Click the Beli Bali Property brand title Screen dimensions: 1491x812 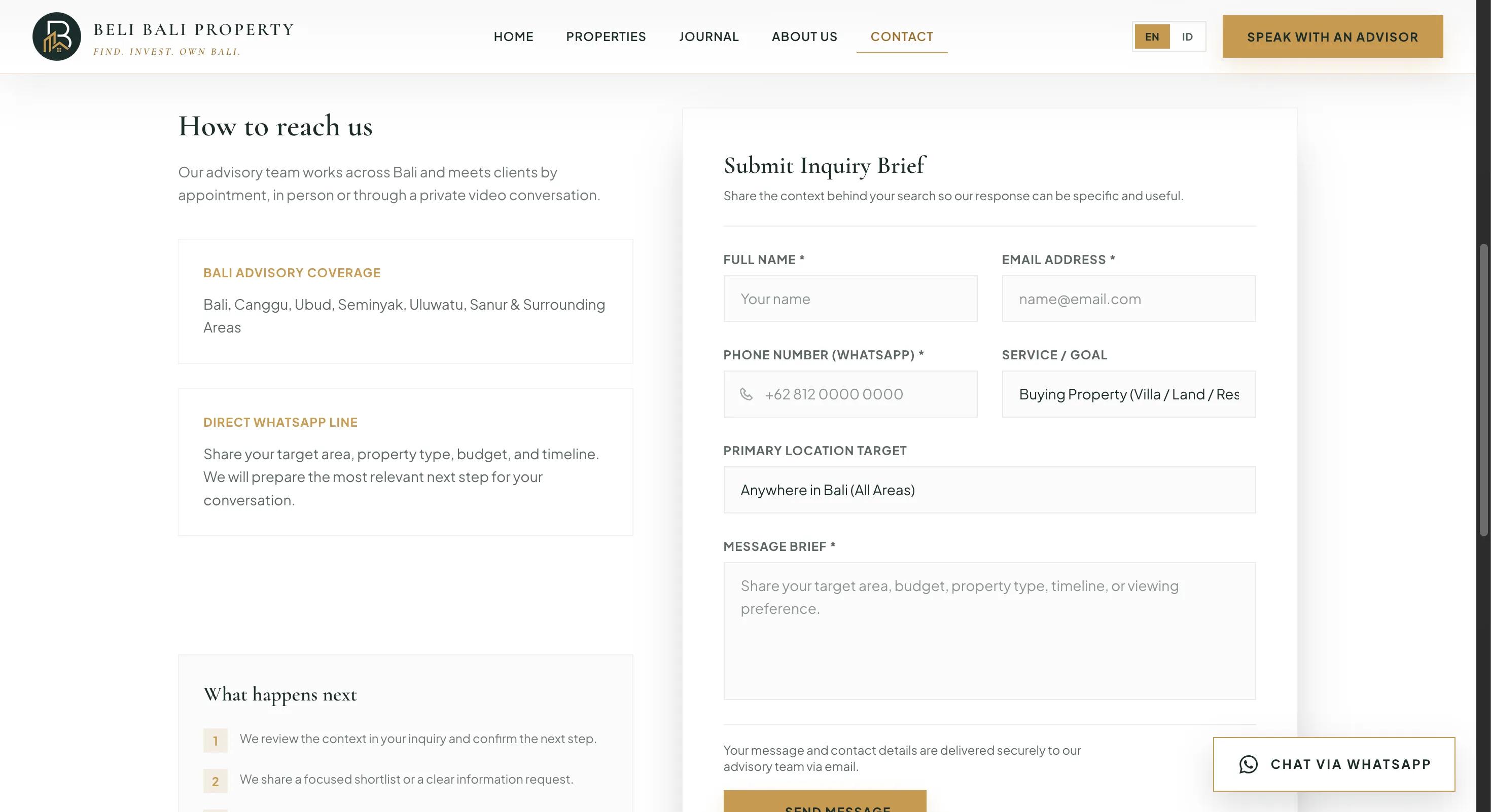click(x=194, y=29)
